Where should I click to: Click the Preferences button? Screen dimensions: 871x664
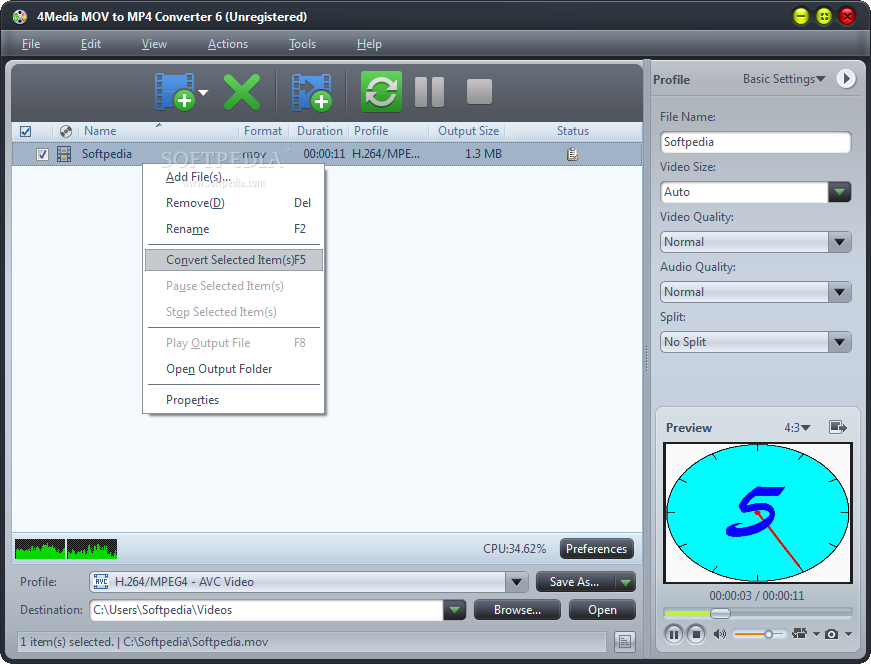click(x=596, y=549)
